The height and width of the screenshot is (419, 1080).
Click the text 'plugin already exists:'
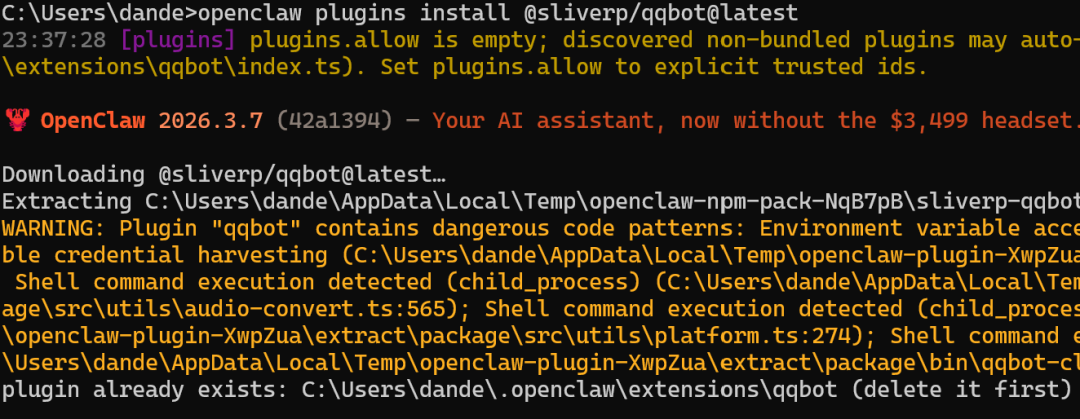tap(145, 390)
